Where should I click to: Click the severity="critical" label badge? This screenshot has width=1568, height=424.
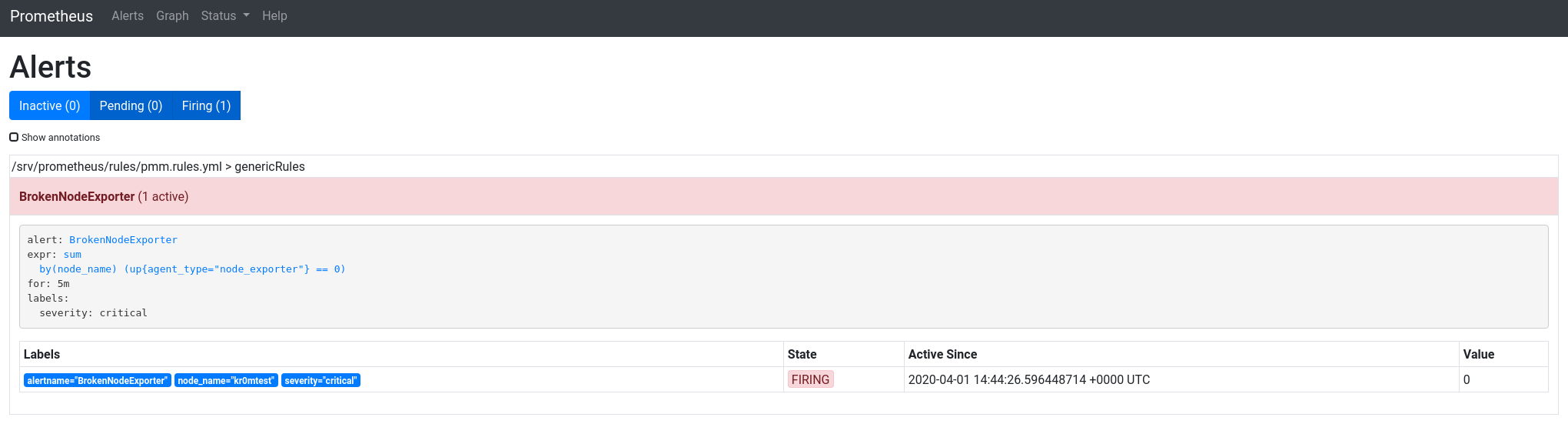tap(321, 381)
